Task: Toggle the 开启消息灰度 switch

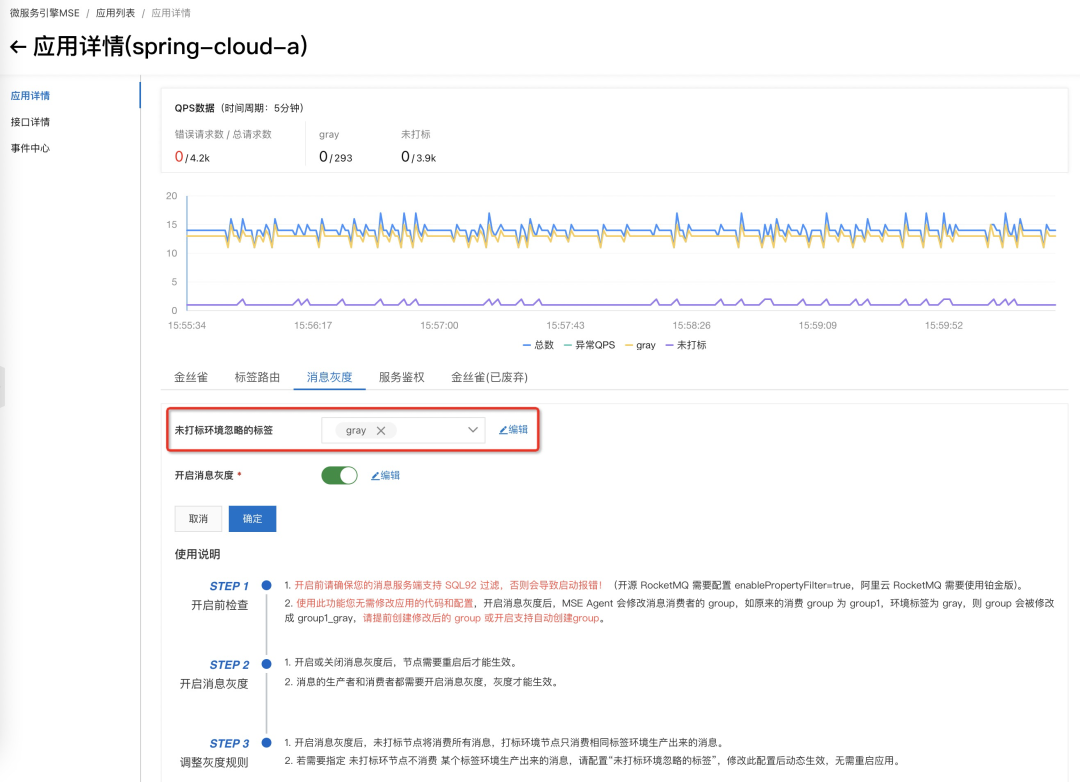Action: coord(340,475)
